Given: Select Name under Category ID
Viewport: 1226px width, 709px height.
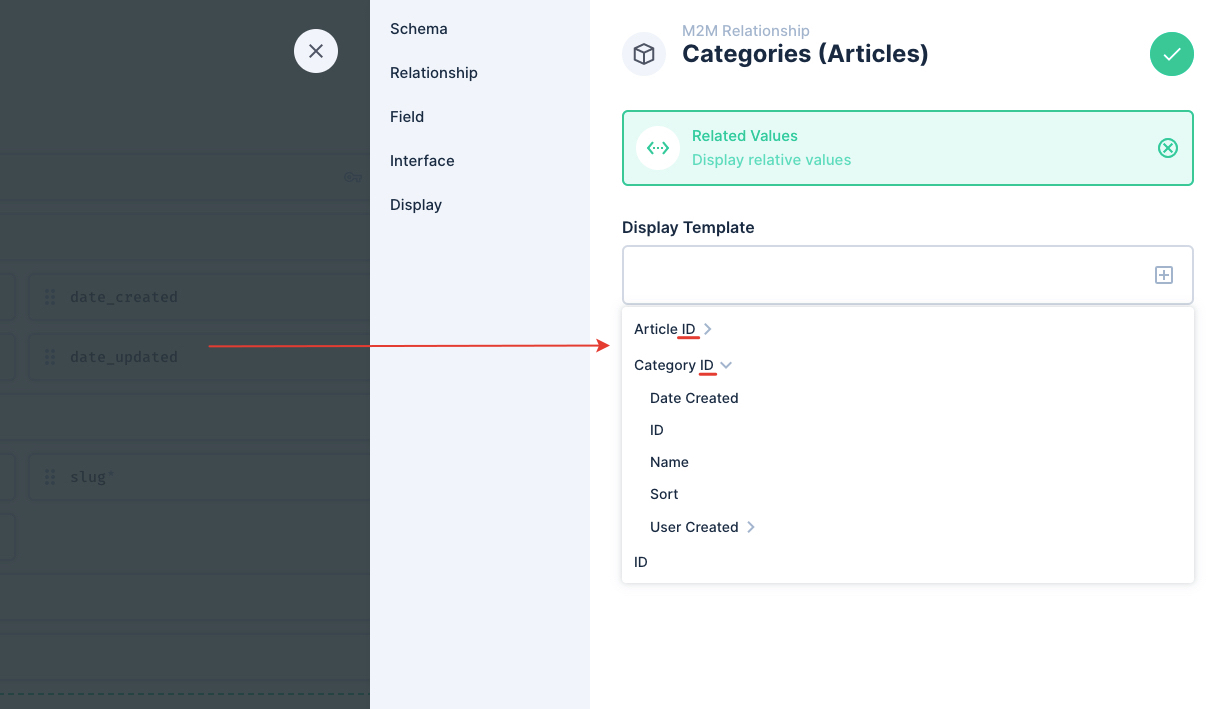Looking at the screenshot, I should [669, 462].
